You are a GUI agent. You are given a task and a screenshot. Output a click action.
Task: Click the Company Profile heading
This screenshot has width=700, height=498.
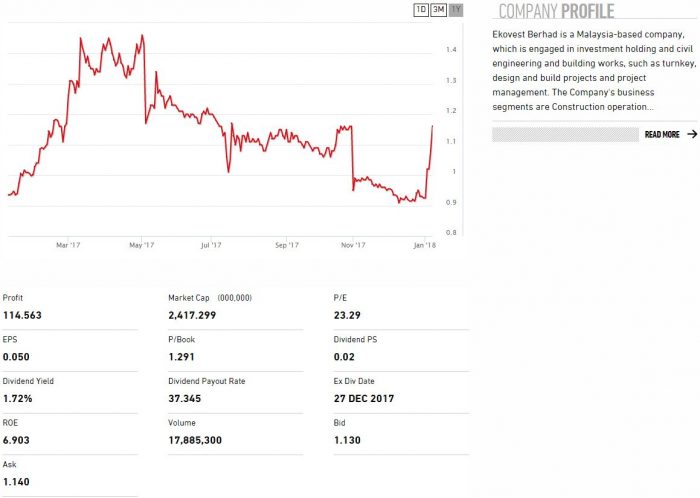(556, 12)
